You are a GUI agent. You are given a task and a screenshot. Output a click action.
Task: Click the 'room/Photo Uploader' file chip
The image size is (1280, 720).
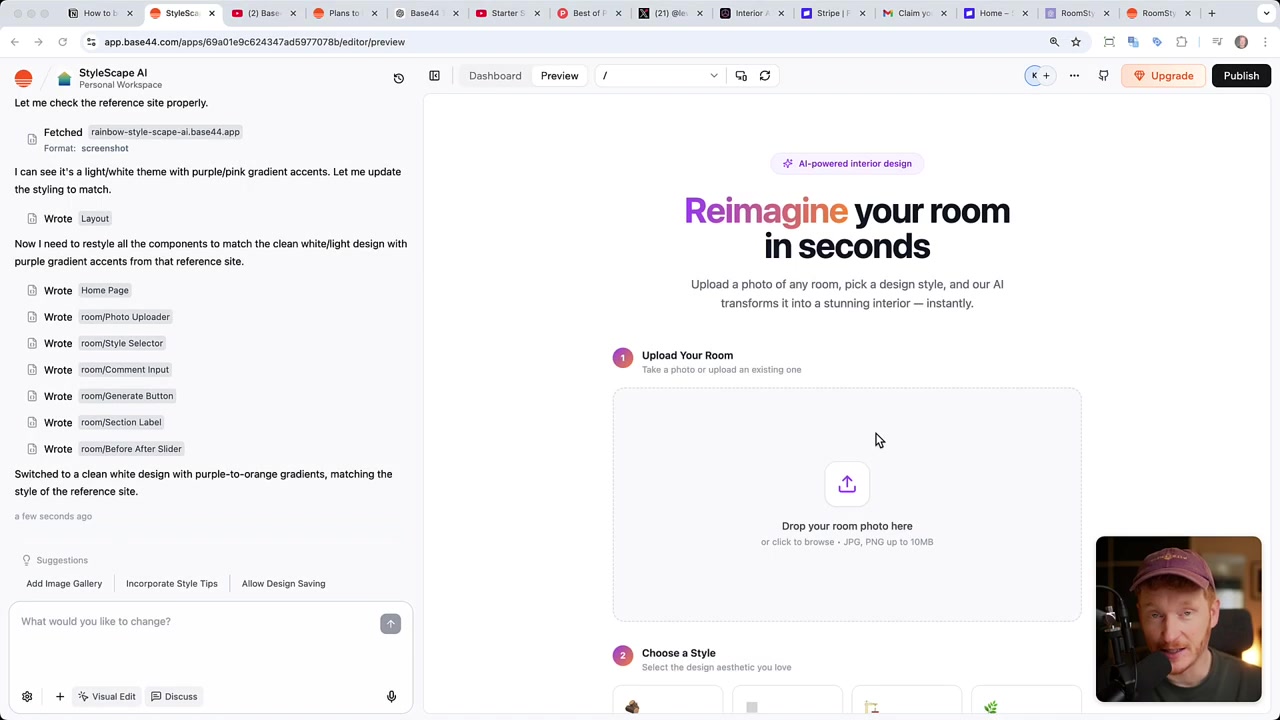125,317
